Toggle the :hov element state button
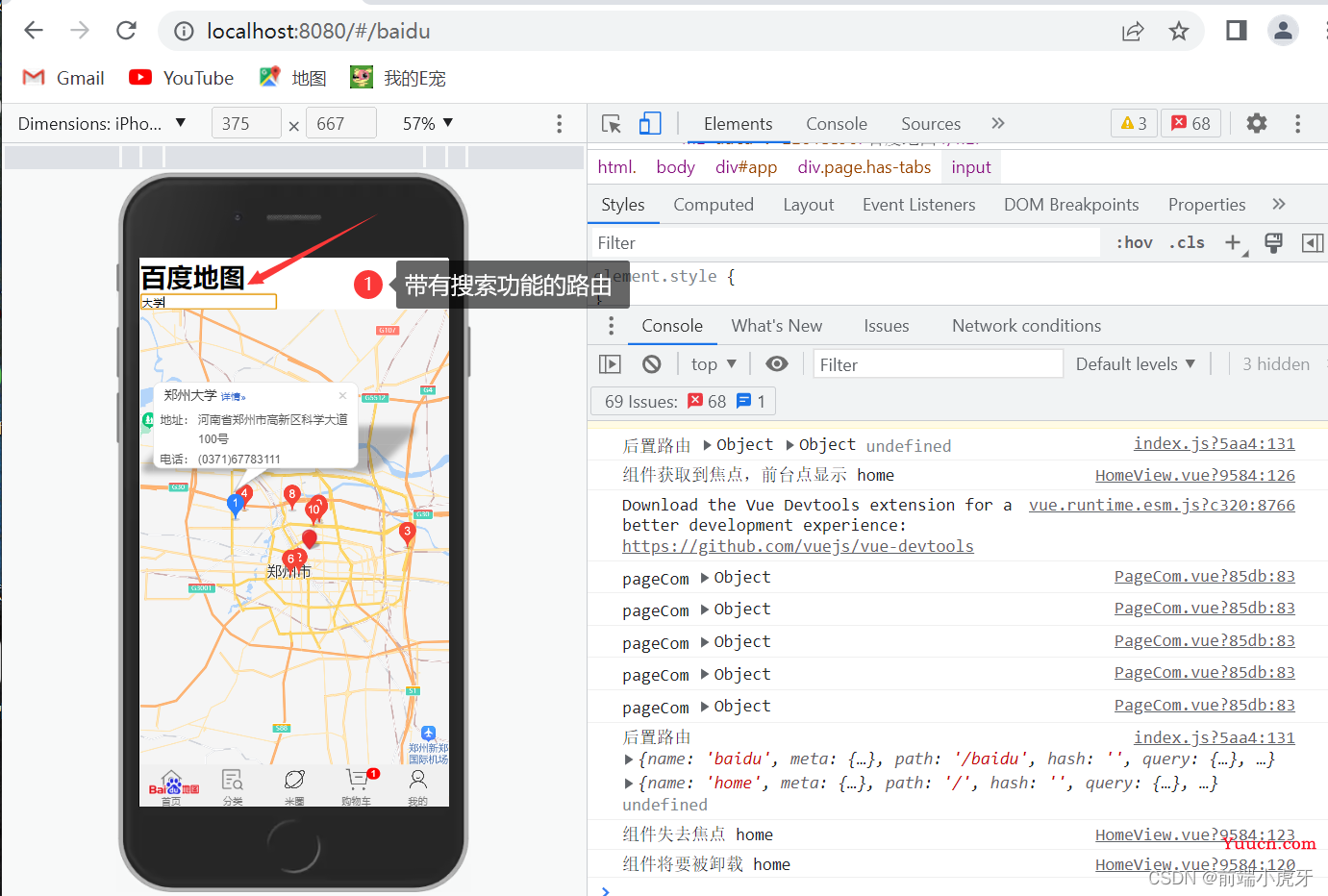This screenshot has height=896, width=1328. pyautogui.click(x=1135, y=243)
